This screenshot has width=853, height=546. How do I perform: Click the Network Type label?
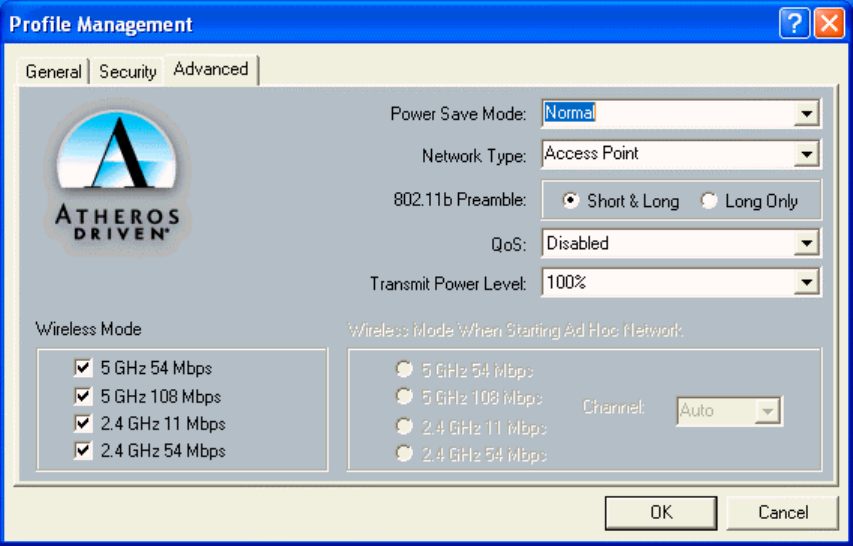point(474,156)
